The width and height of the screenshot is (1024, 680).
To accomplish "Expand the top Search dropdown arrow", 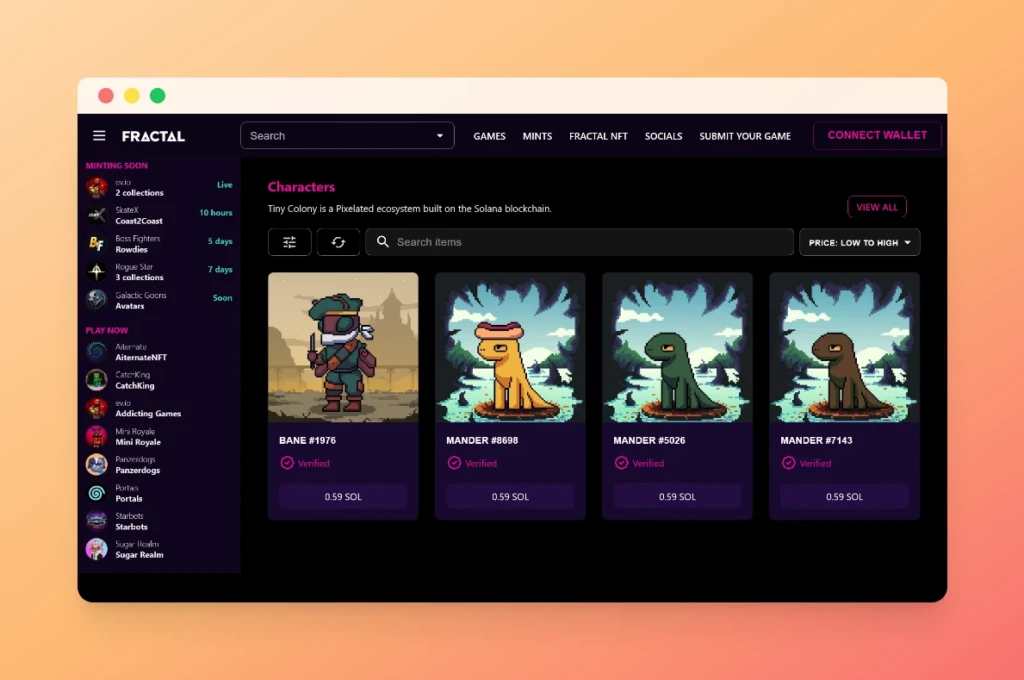I will pyautogui.click(x=440, y=136).
